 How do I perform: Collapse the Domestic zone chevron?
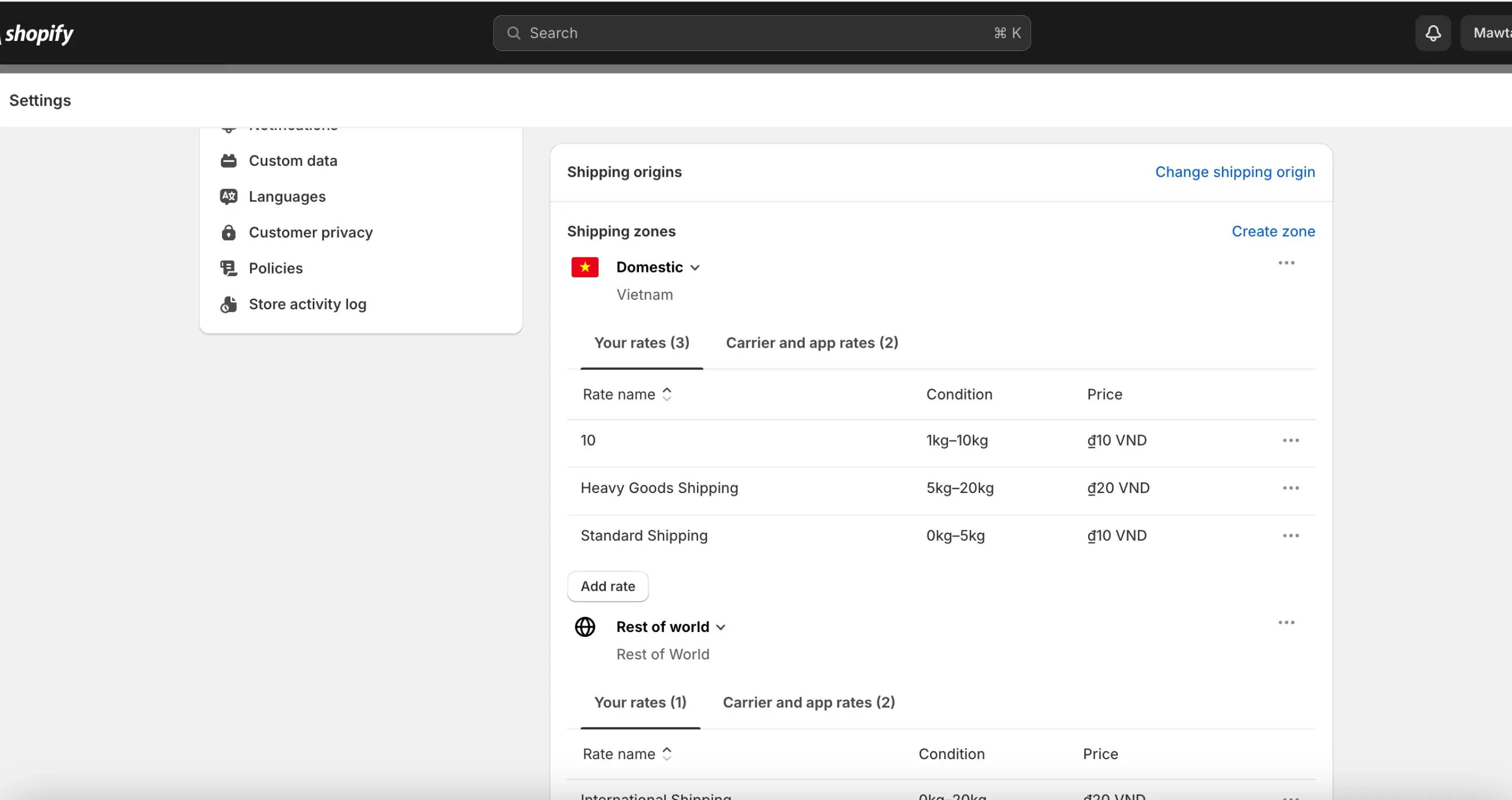[x=695, y=268]
